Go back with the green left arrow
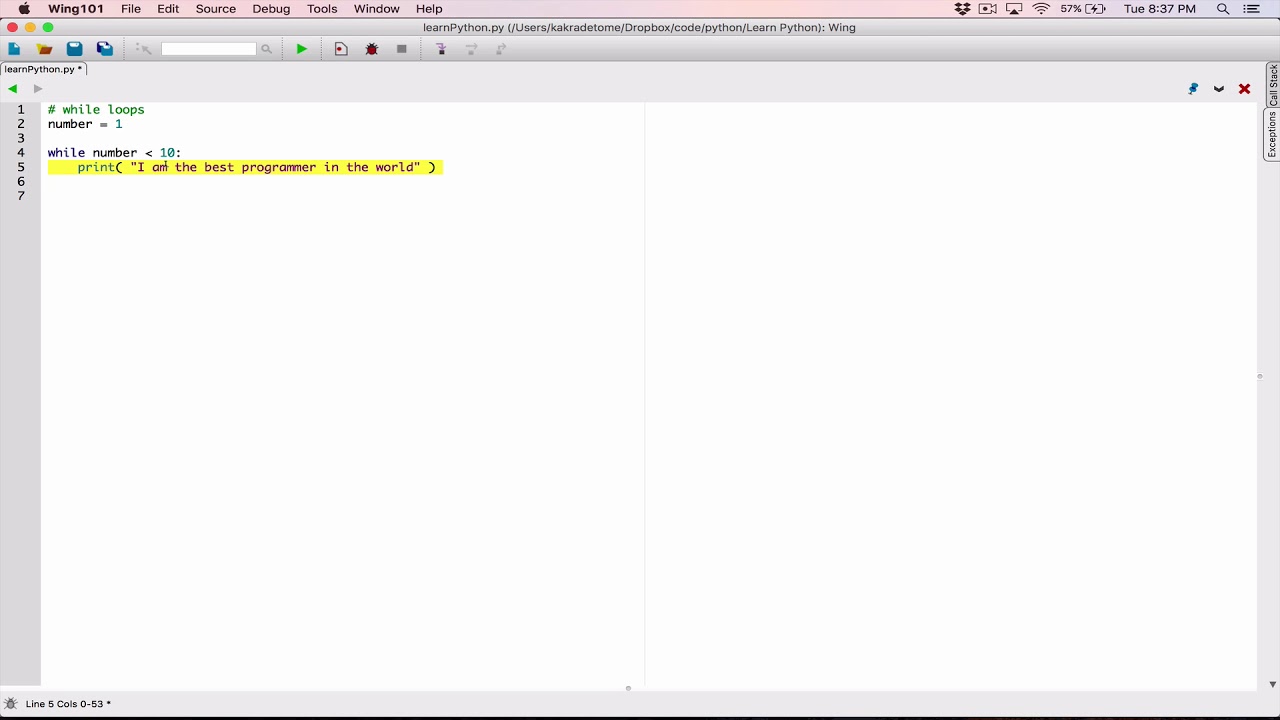 click(12, 89)
